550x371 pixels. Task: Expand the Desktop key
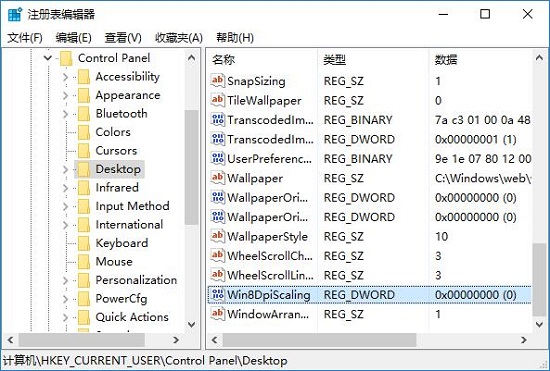(66, 169)
